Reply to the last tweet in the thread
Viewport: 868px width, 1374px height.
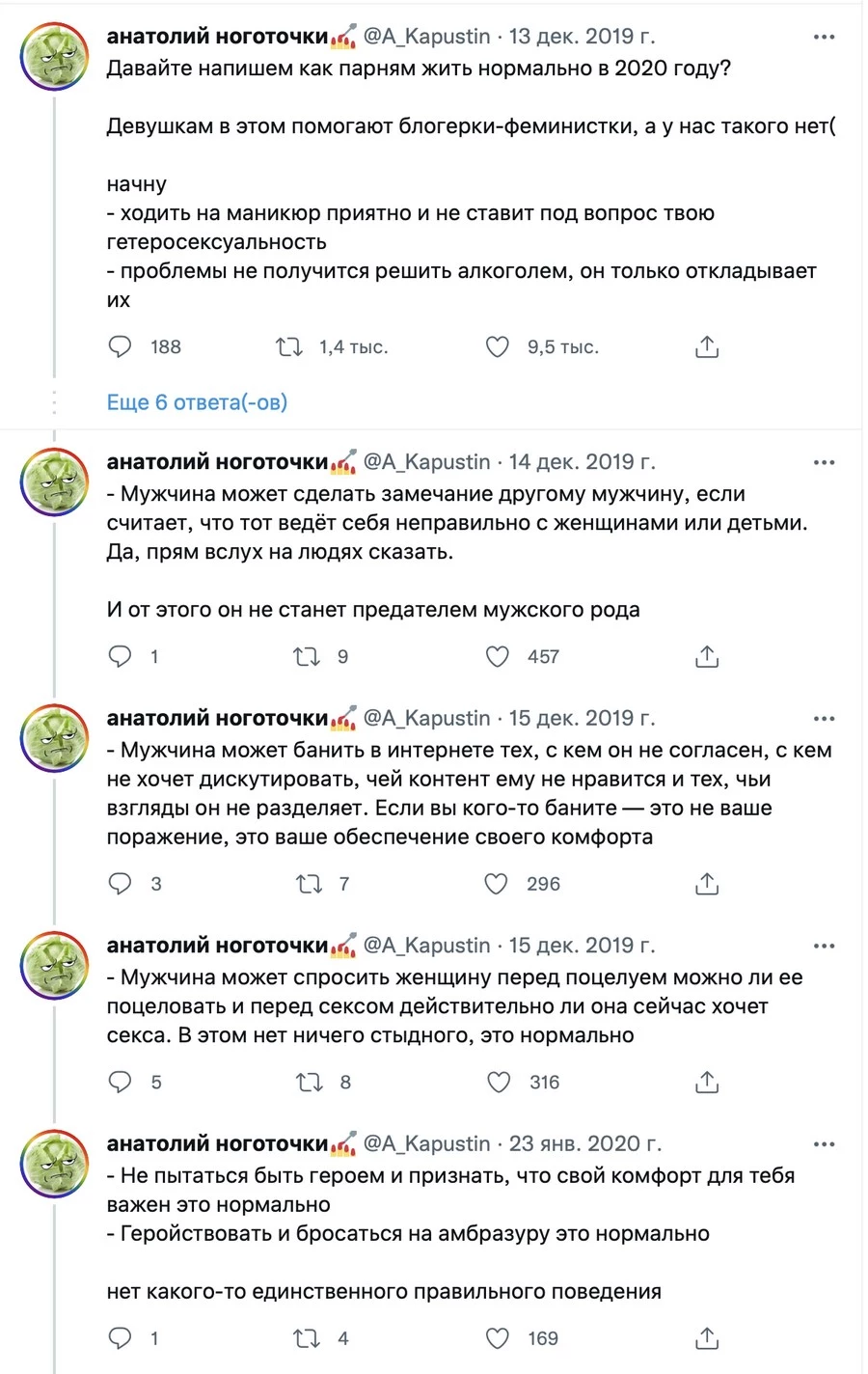(x=120, y=1337)
